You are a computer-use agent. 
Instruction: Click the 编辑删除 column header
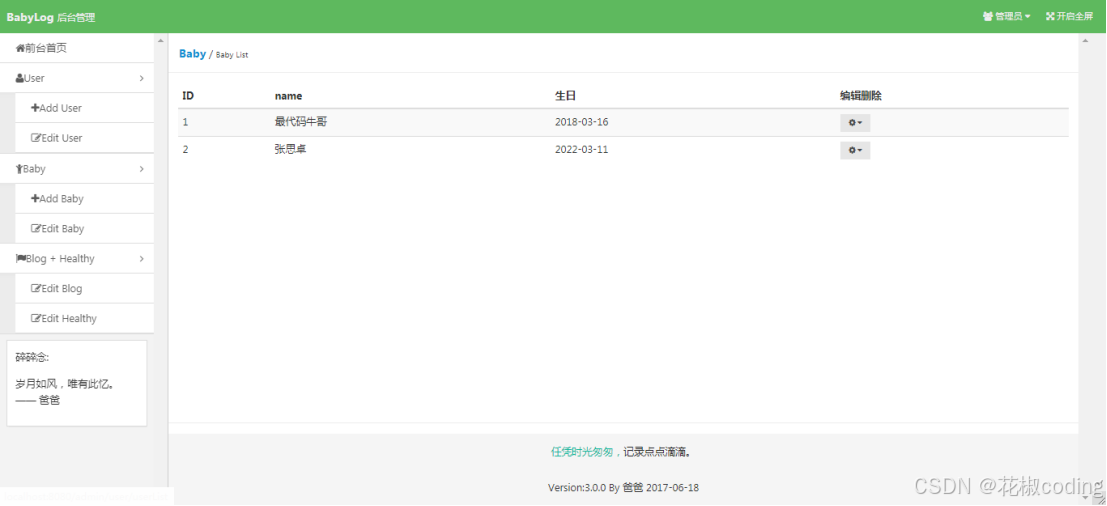pyautogui.click(x=861, y=95)
